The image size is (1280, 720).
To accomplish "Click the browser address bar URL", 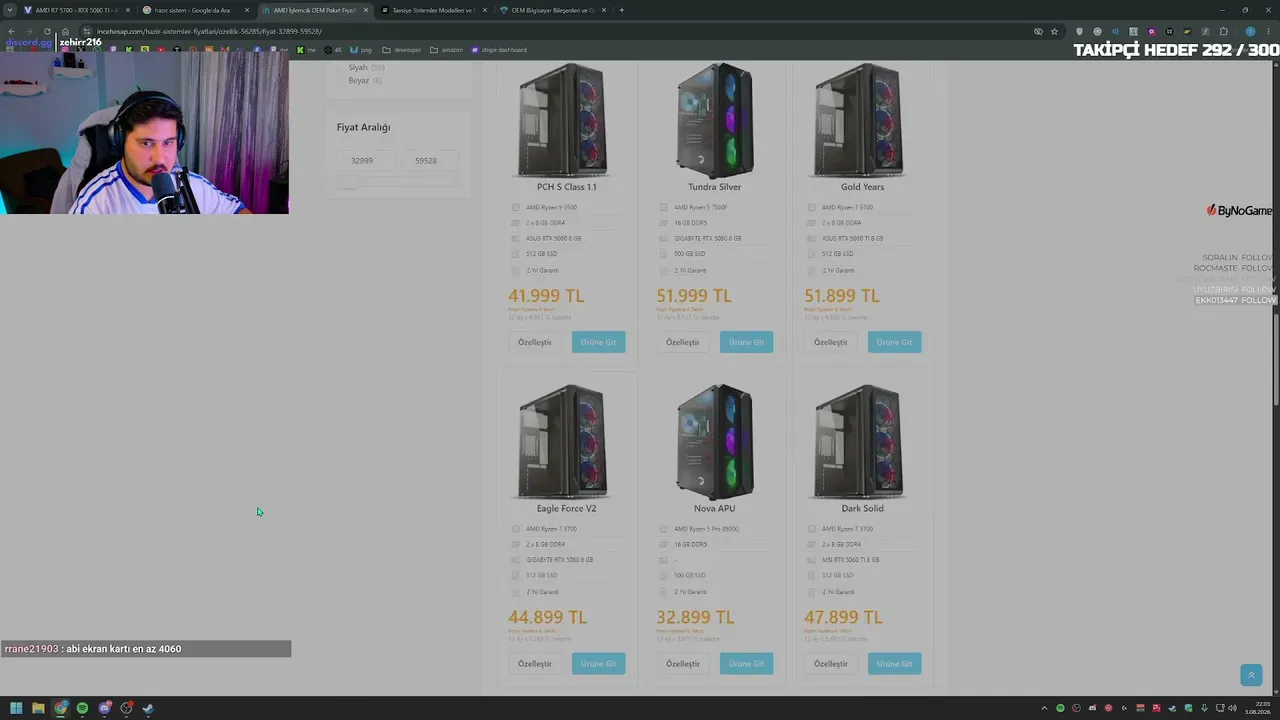I will (x=209, y=31).
